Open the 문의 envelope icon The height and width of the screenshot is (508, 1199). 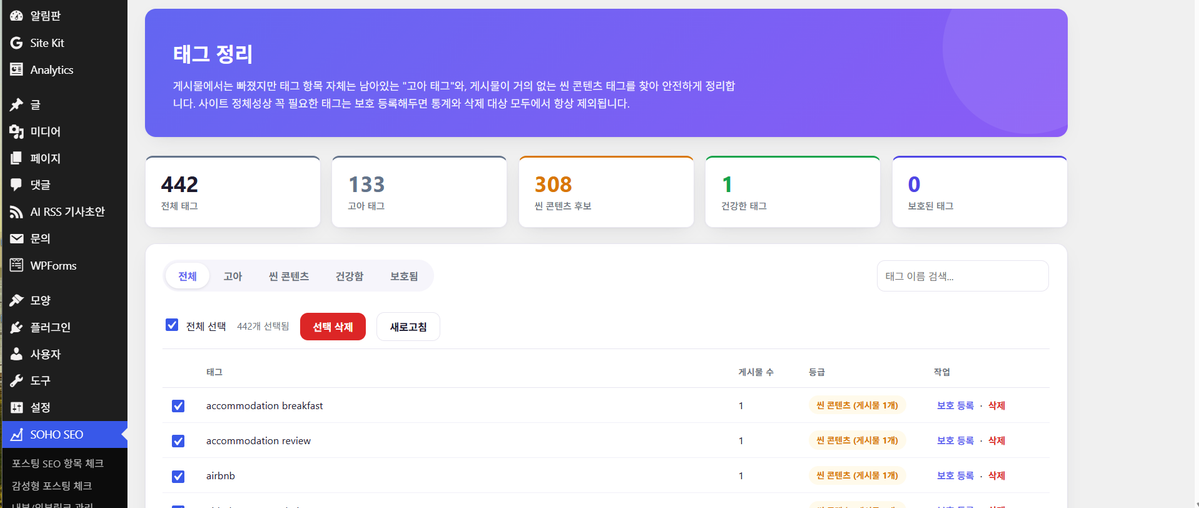tap(16, 239)
